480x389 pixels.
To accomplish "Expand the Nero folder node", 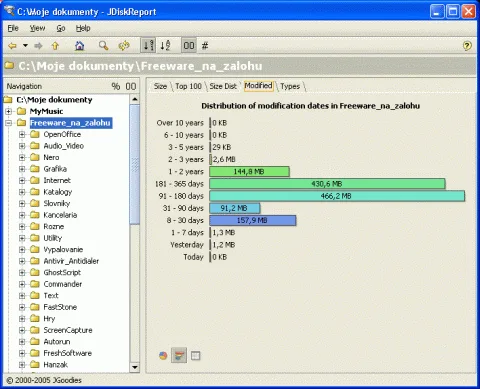I will tap(22, 157).
